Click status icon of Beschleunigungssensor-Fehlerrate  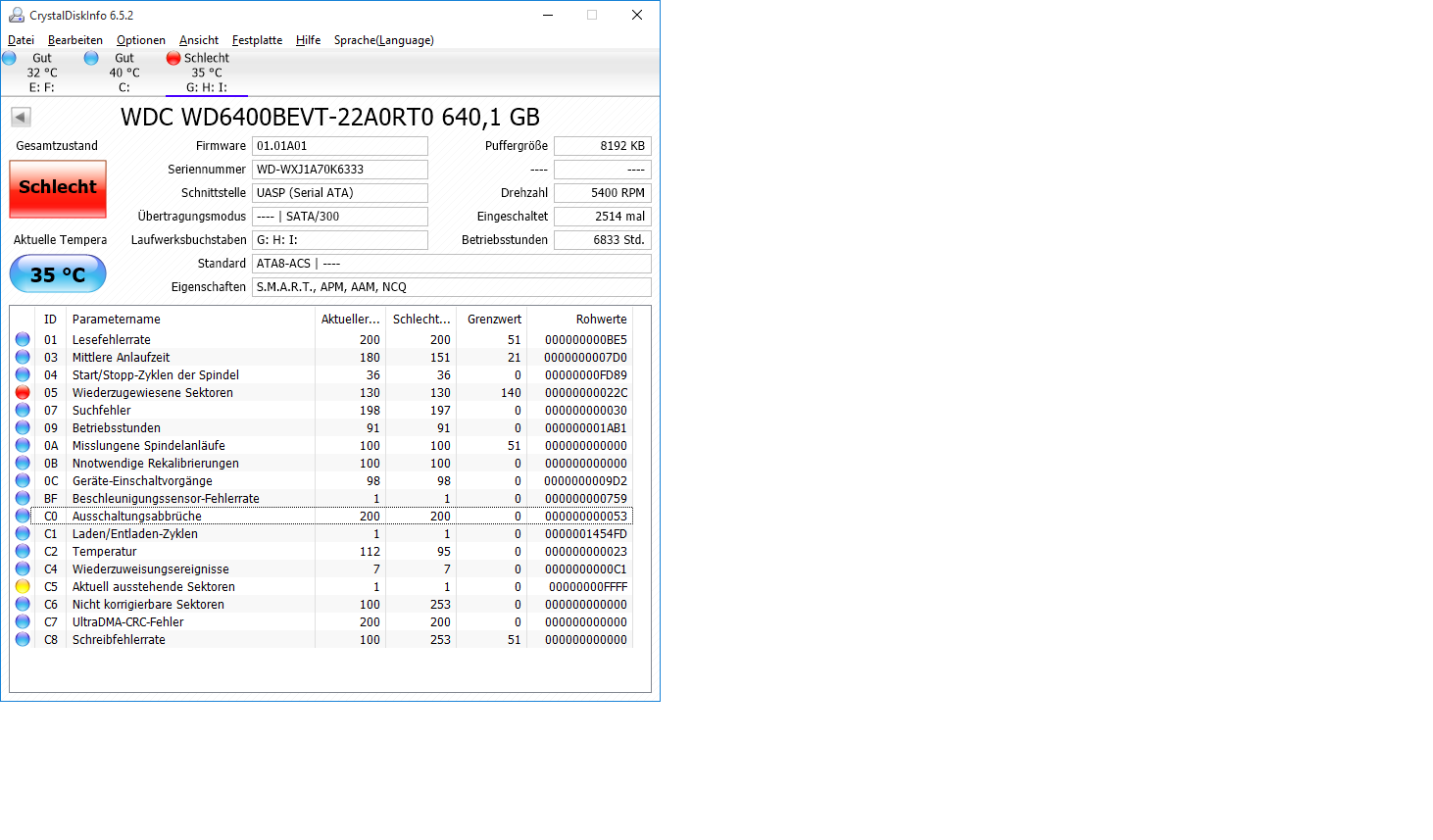point(23,498)
